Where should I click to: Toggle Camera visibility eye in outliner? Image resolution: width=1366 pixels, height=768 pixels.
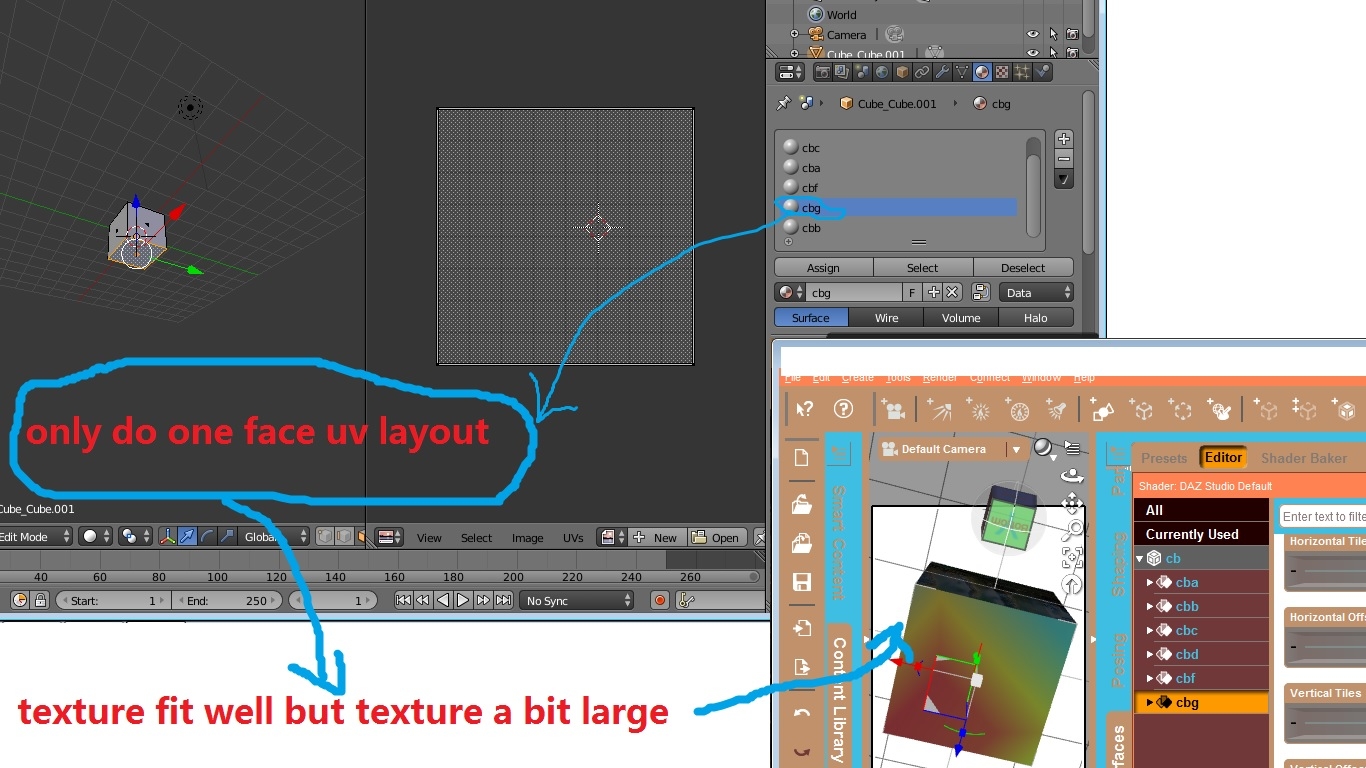click(x=1033, y=35)
